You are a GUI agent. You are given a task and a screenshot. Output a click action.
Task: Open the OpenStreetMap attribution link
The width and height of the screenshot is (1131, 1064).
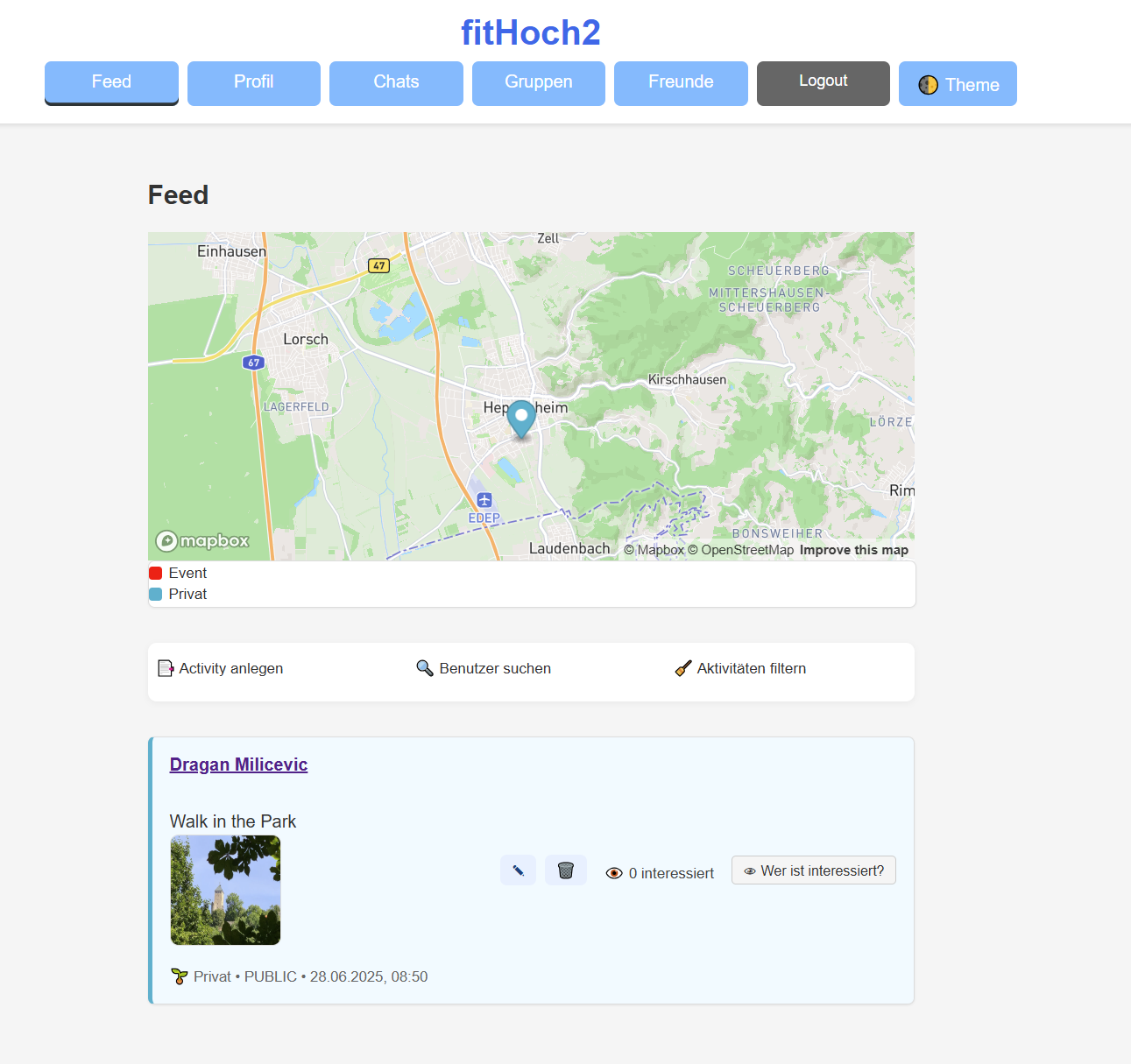coord(740,550)
